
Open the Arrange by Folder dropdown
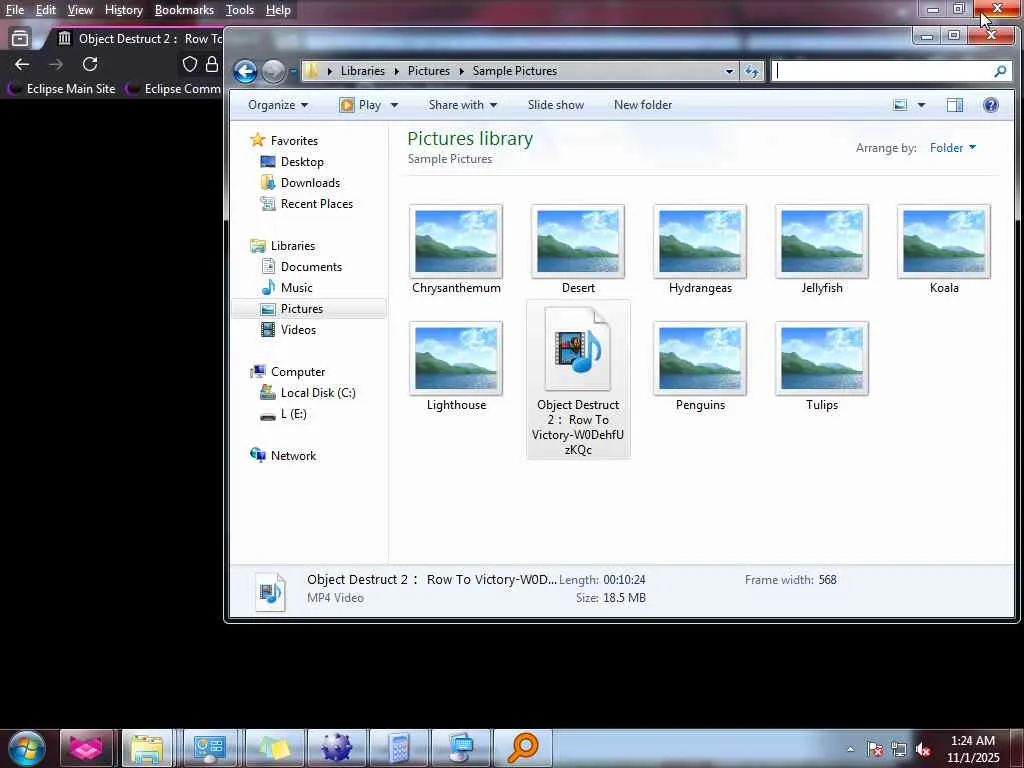pos(953,148)
